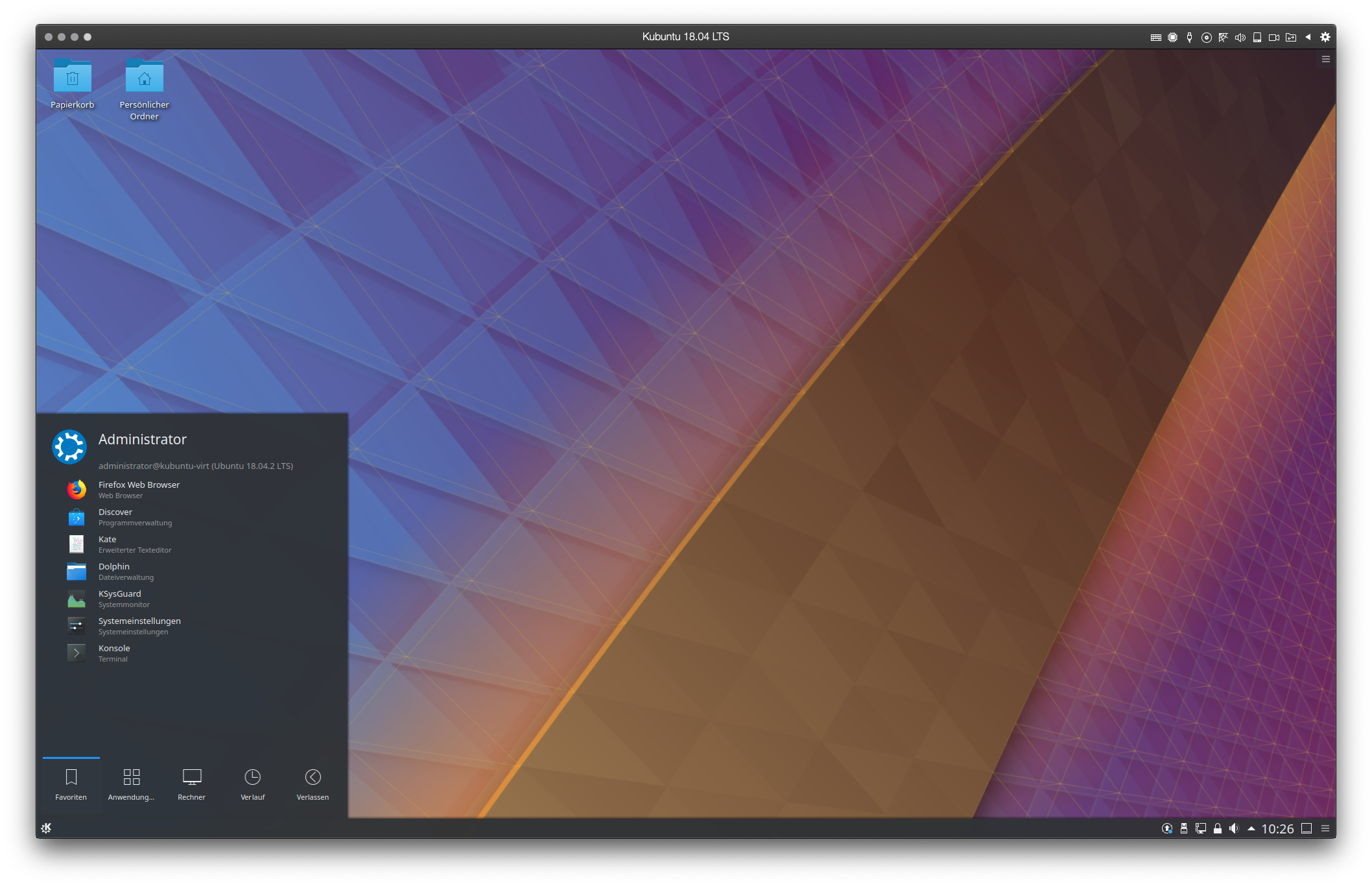Image resolution: width=1372 pixels, height=886 pixels.
Task: Click the VM network web icon
Action: 1224,38
